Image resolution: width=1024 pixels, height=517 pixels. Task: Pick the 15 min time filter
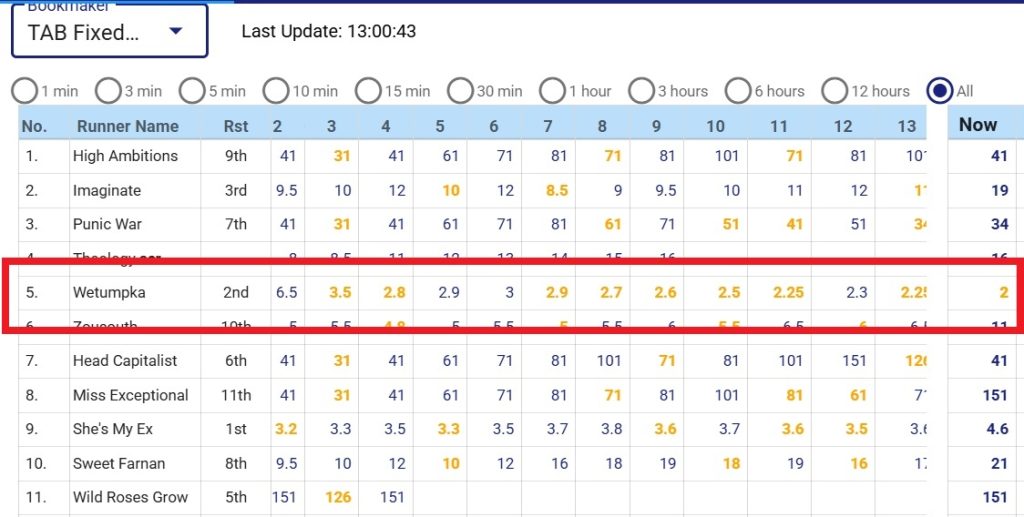coord(369,91)
